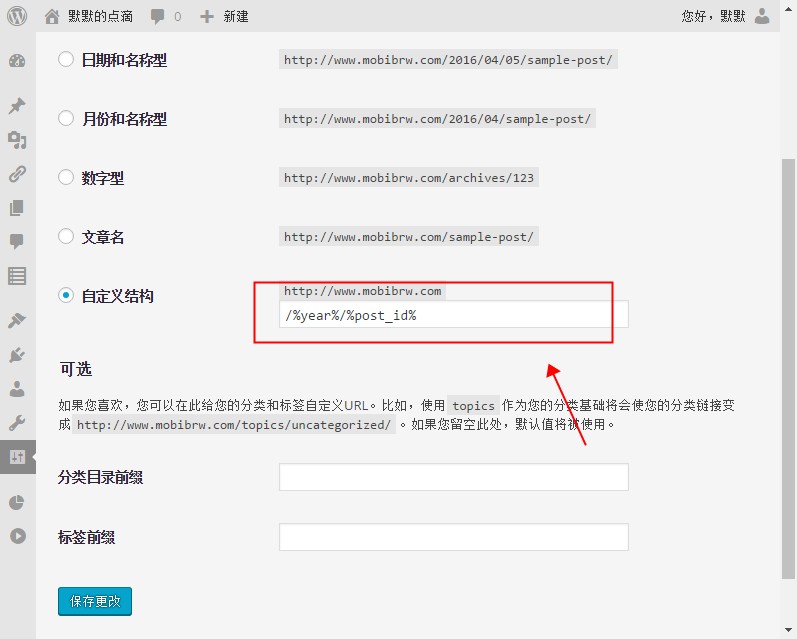Select the 日期和名称型 permalink option
The height and width of the screenshot is (639, 797).
coord(66,60)
